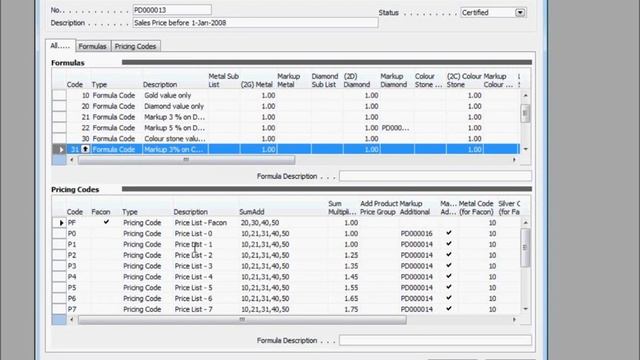The height and width of the screenshot is (360, 640).
Task: Click the Code column header in Formulas
Action: (75, 84)
